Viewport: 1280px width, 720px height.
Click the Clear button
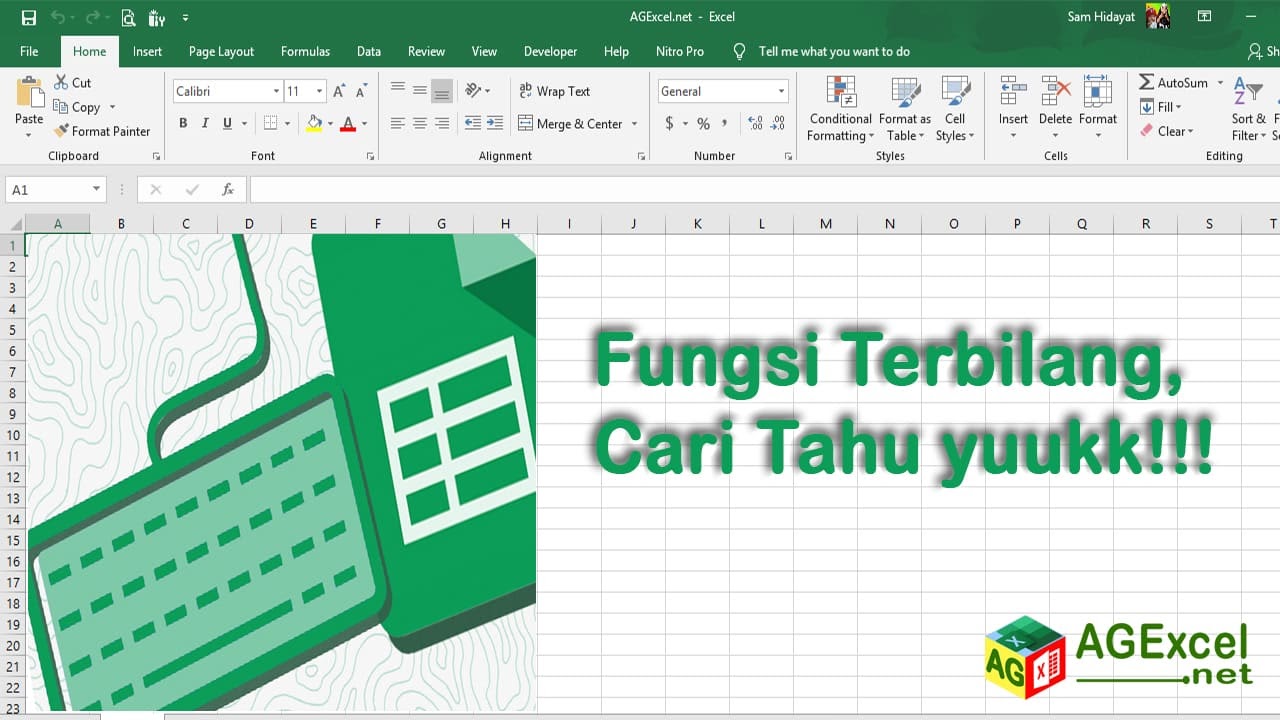pyautogui.click(x=1167, y=131)
